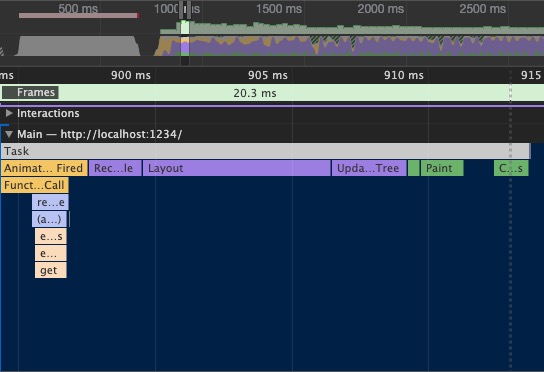
Task: Click the 1500 ms overview marker
Action: pos(279,9)
